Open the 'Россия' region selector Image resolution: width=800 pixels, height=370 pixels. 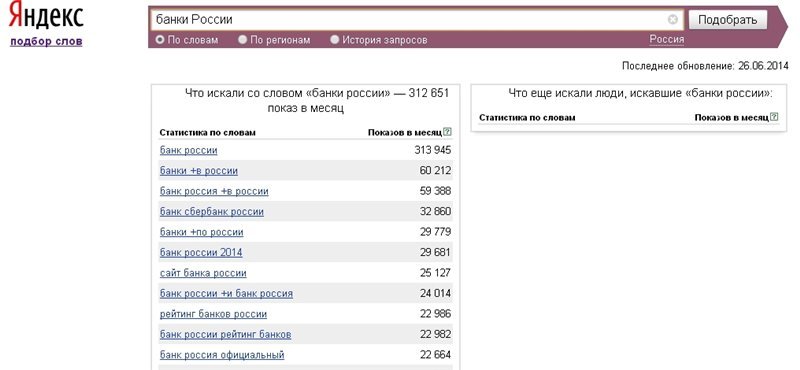666,40
